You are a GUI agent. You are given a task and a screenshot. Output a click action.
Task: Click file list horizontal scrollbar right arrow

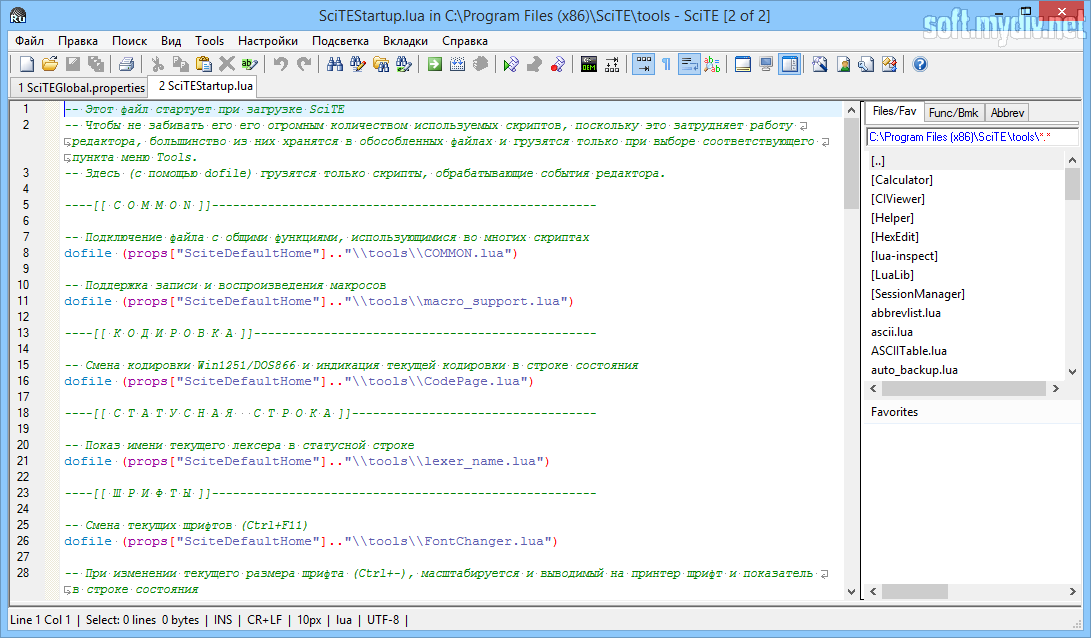1056,389
